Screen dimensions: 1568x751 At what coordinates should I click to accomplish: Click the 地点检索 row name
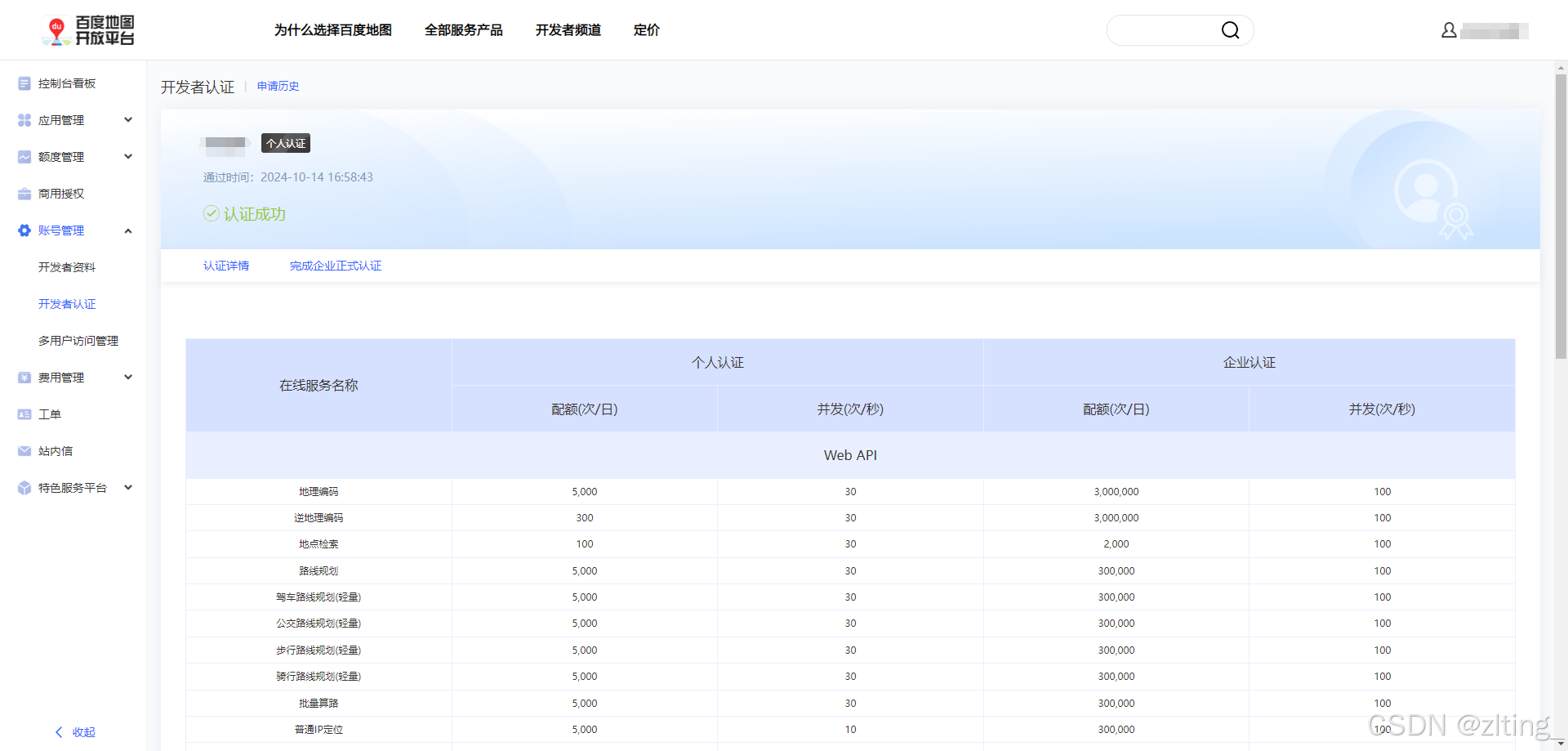click(x=318, y=544)
